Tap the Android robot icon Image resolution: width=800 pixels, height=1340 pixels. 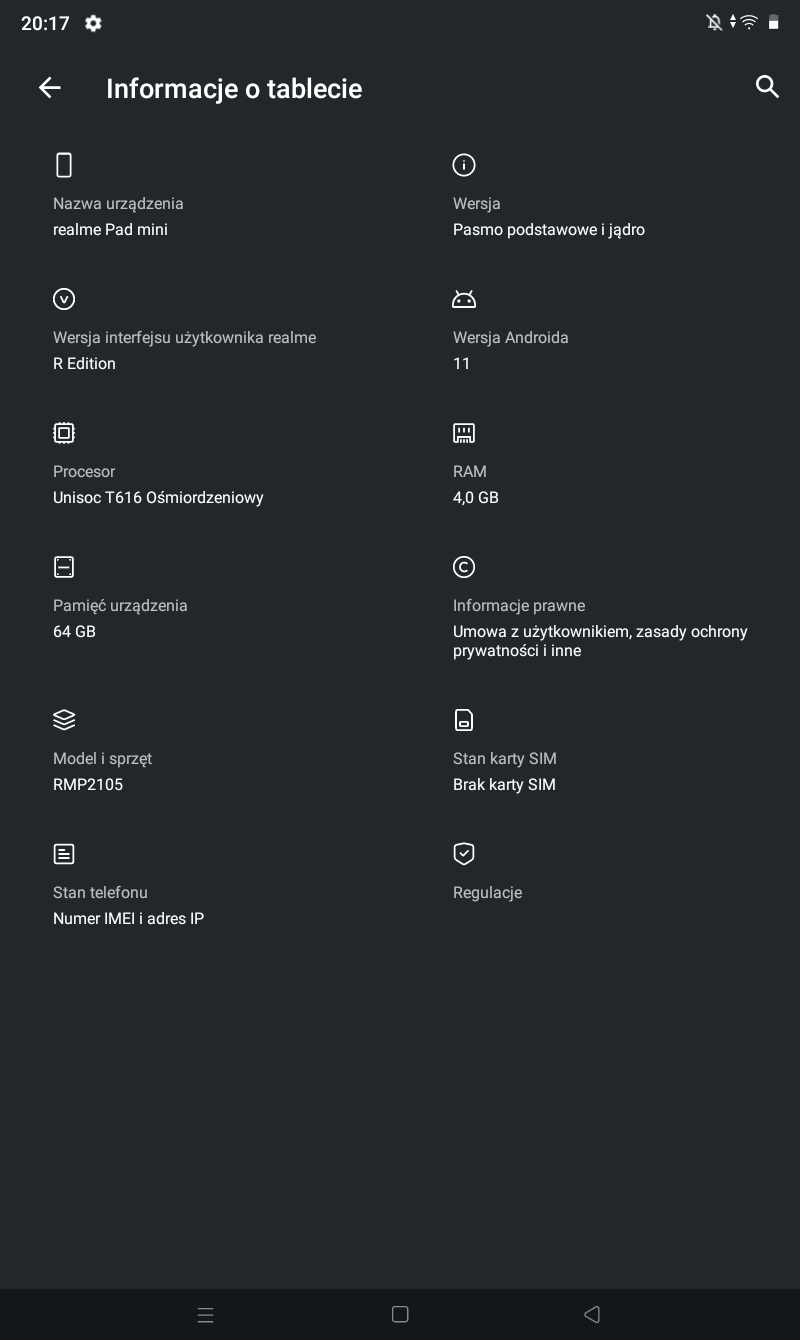click(464, 299)
